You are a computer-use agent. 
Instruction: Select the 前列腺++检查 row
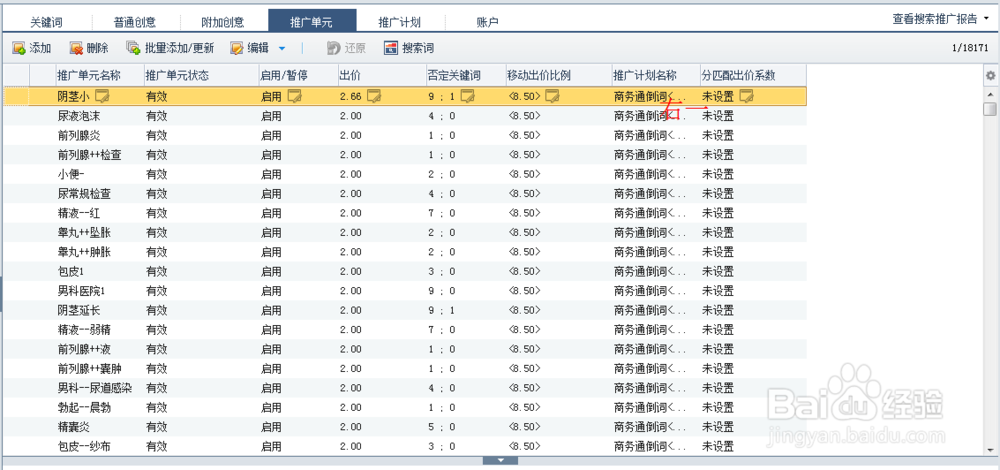[405, 155]
